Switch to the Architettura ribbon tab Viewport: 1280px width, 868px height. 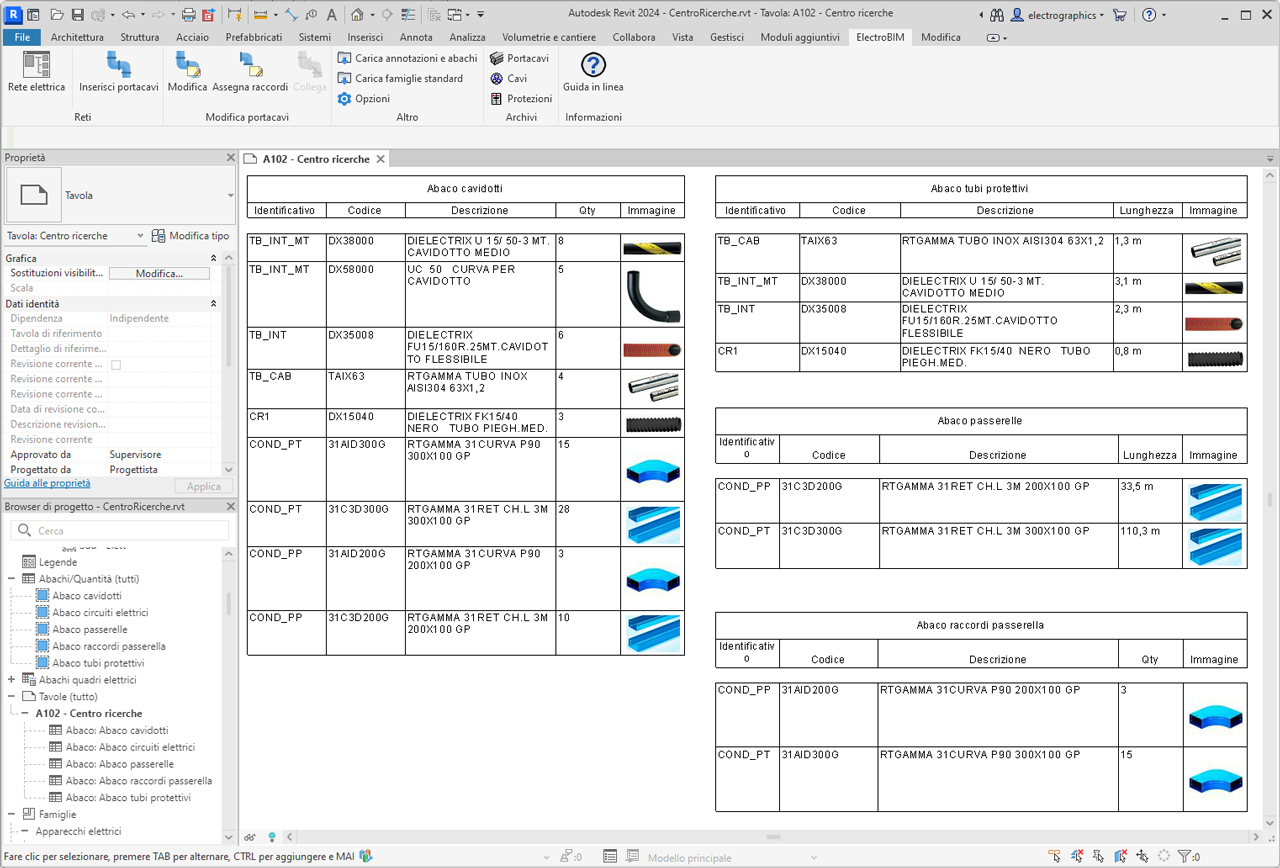(x=77, y=37)
